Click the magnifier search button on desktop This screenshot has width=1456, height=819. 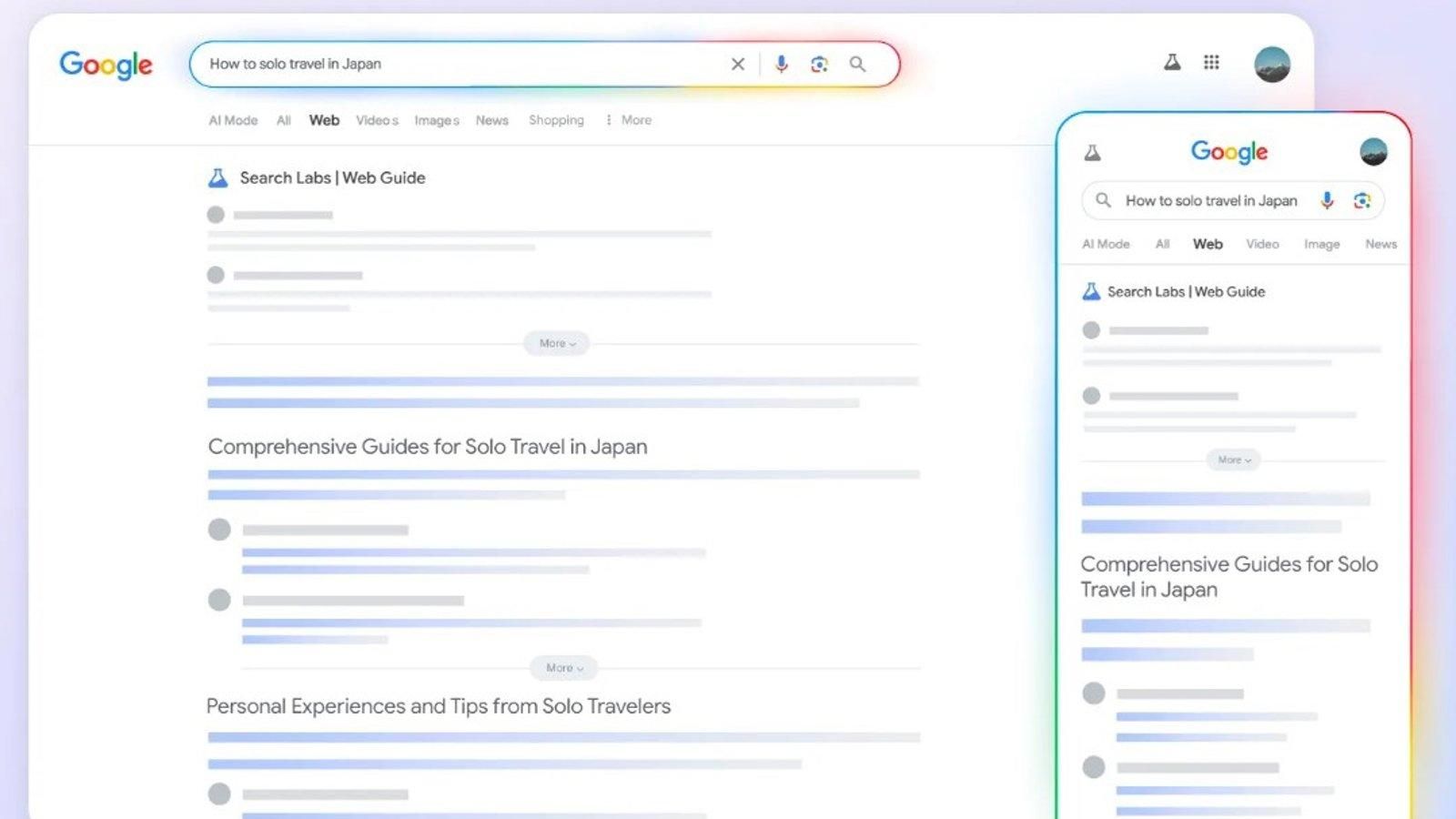click(x=857, y=64)
